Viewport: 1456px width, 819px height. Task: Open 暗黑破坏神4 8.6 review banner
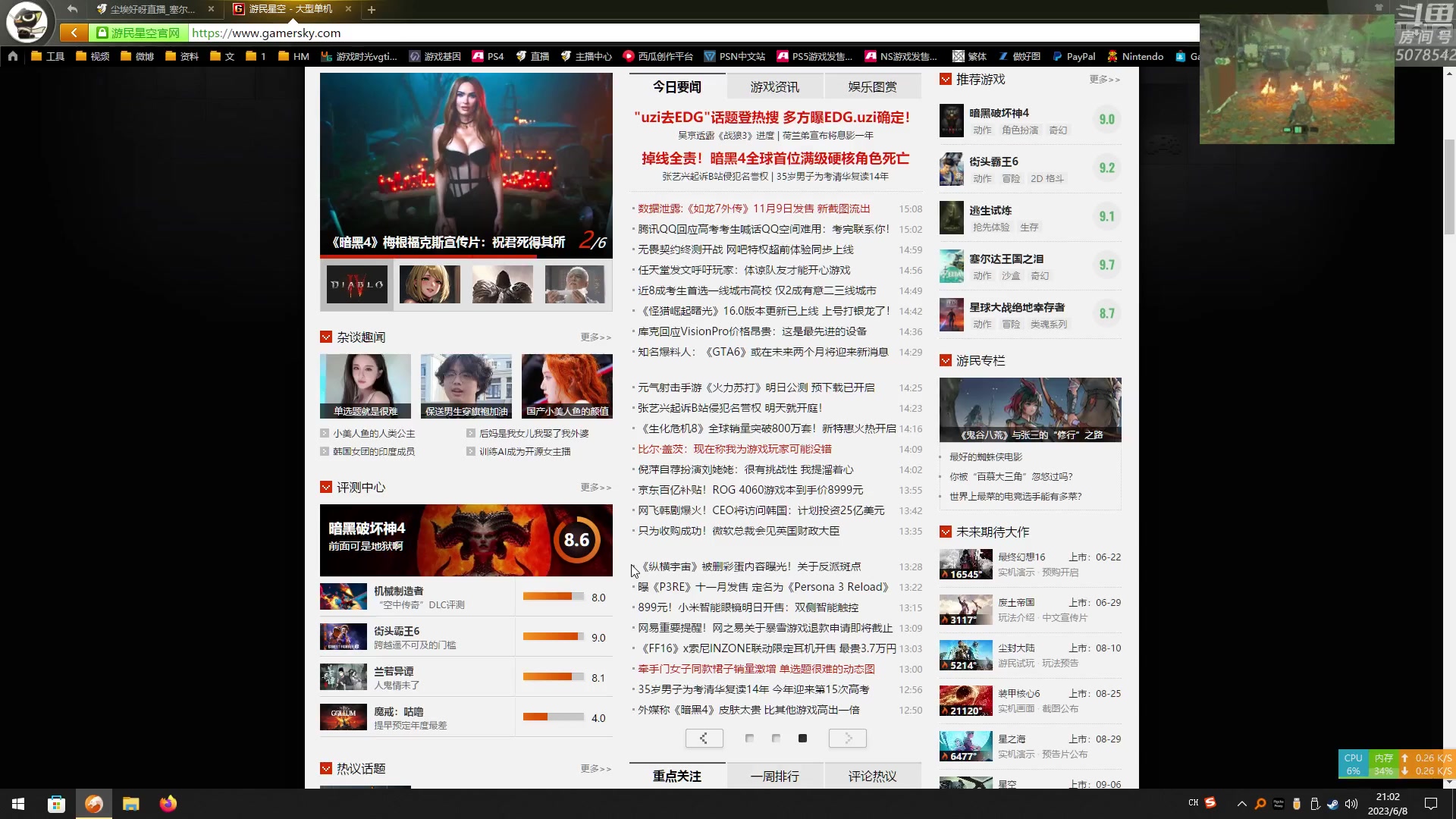point(466,540)
